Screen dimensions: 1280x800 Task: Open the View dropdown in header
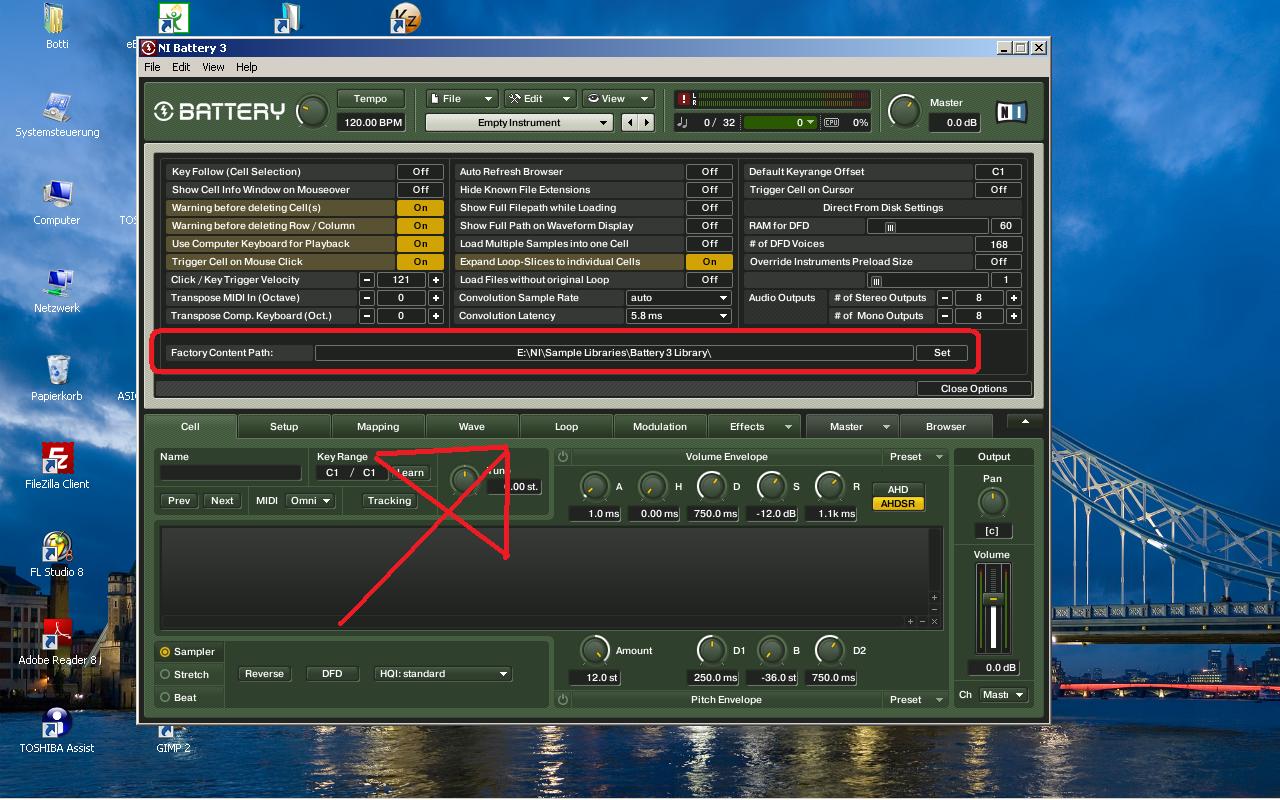[618, 99]
